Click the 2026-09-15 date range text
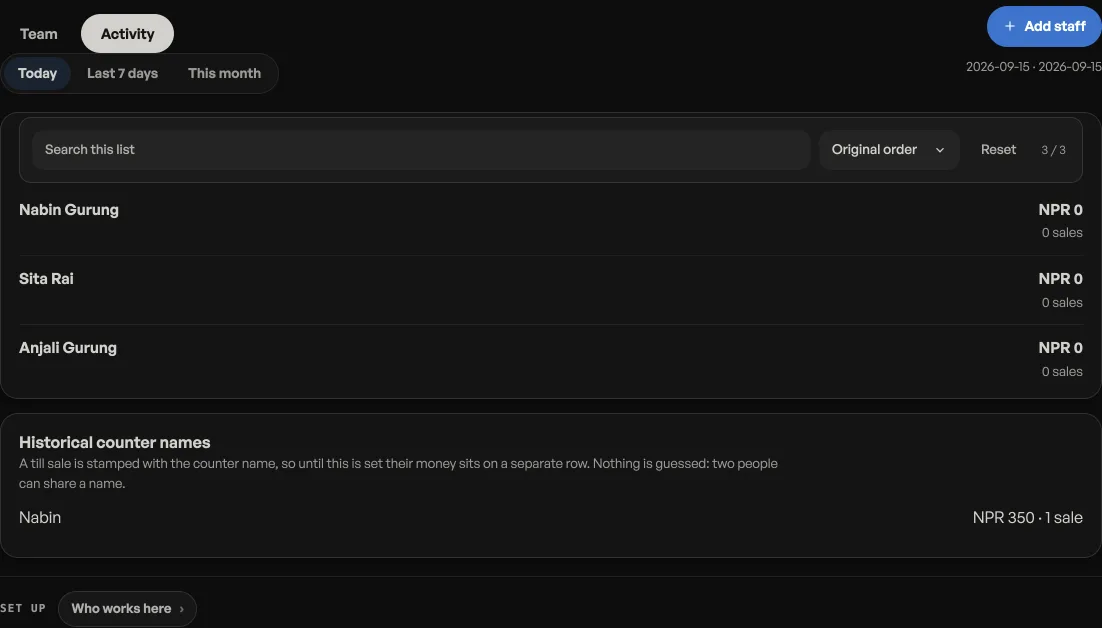 point(1034,67)
